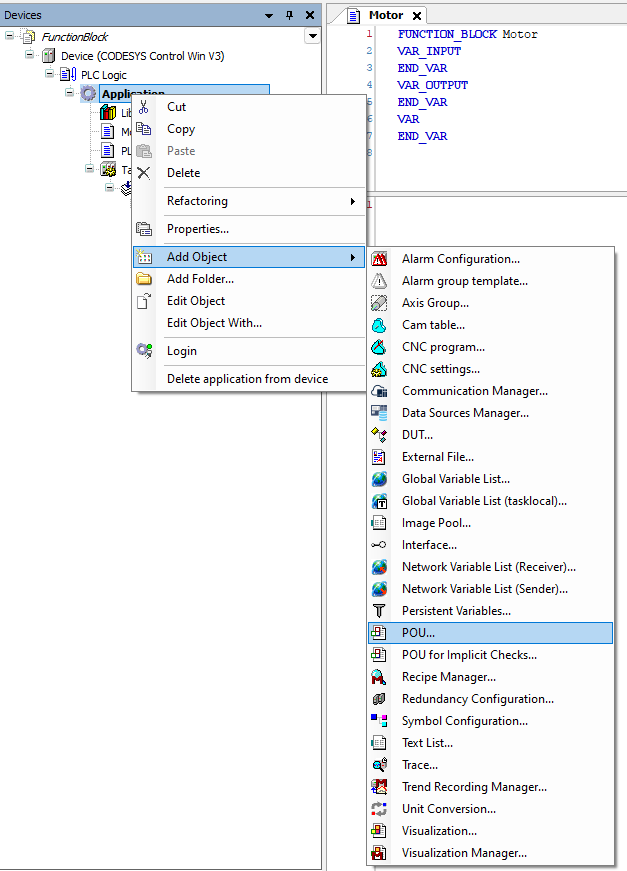Switch to the Motor editor tab
This screenshot has height=871, width=627.
tap(385, 16)
